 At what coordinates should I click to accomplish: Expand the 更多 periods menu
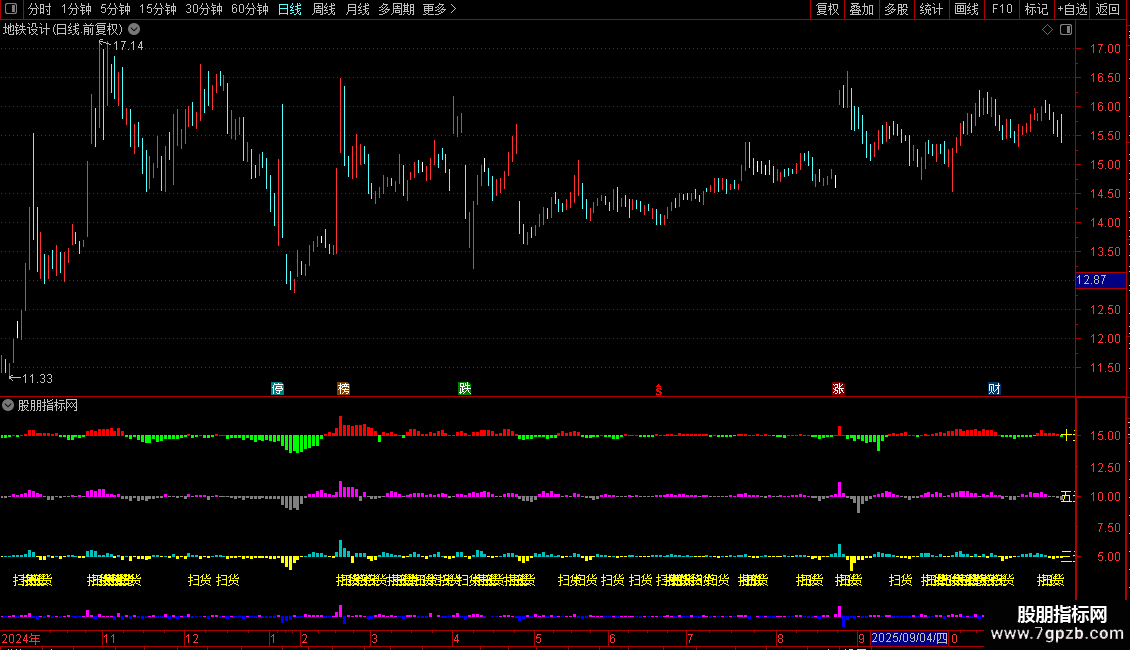(x=439, y=9)
